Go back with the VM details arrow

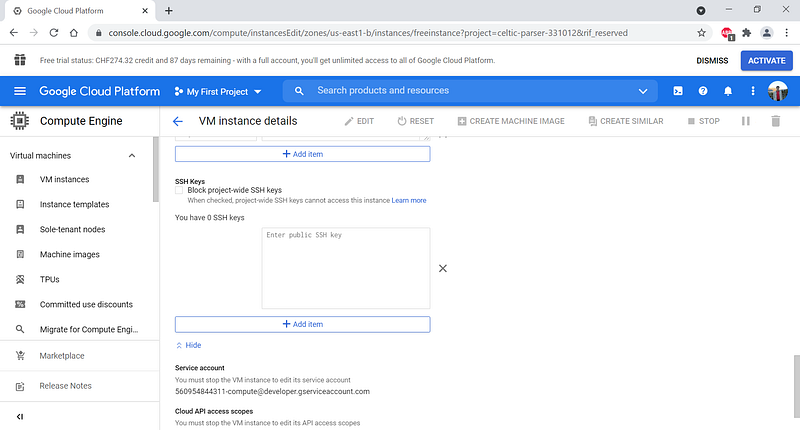178,121
